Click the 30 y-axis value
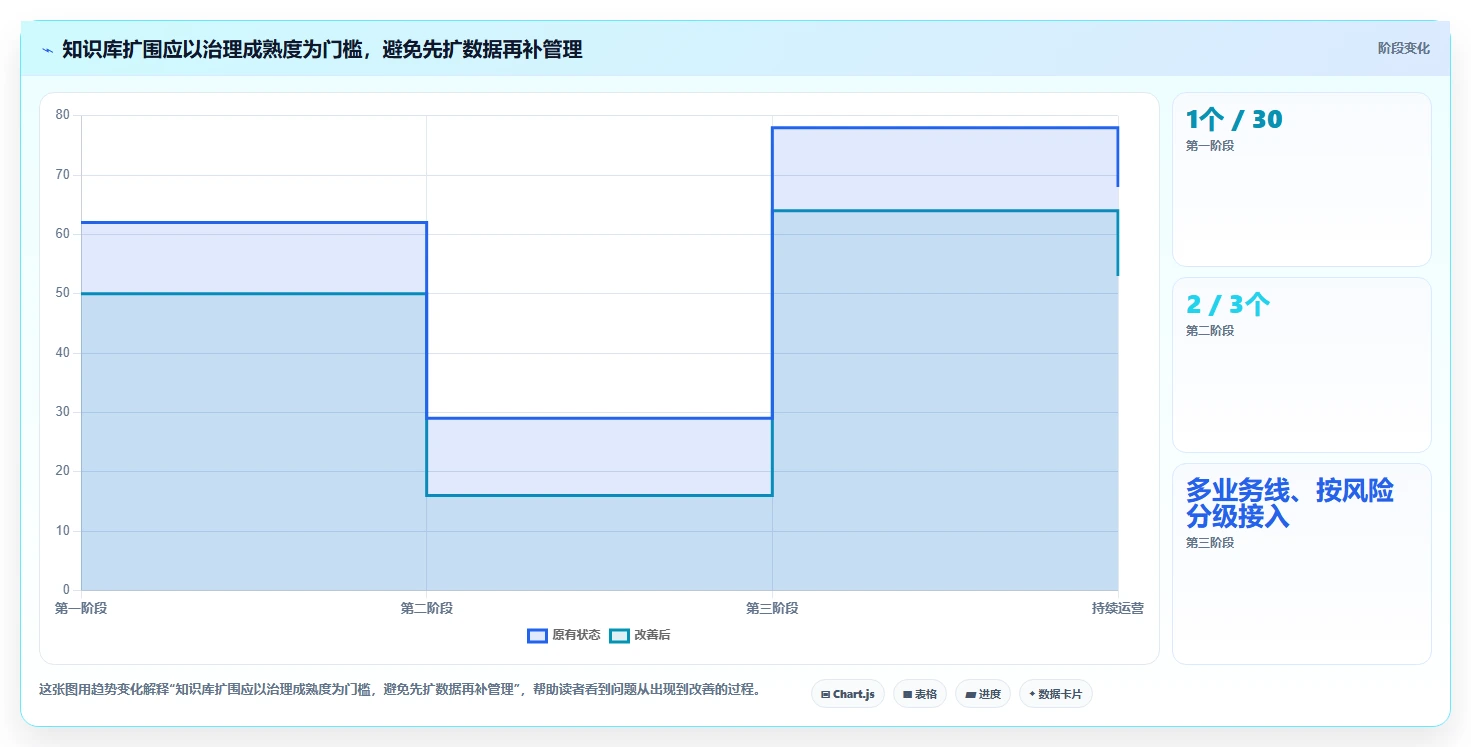 coord(63,412)
